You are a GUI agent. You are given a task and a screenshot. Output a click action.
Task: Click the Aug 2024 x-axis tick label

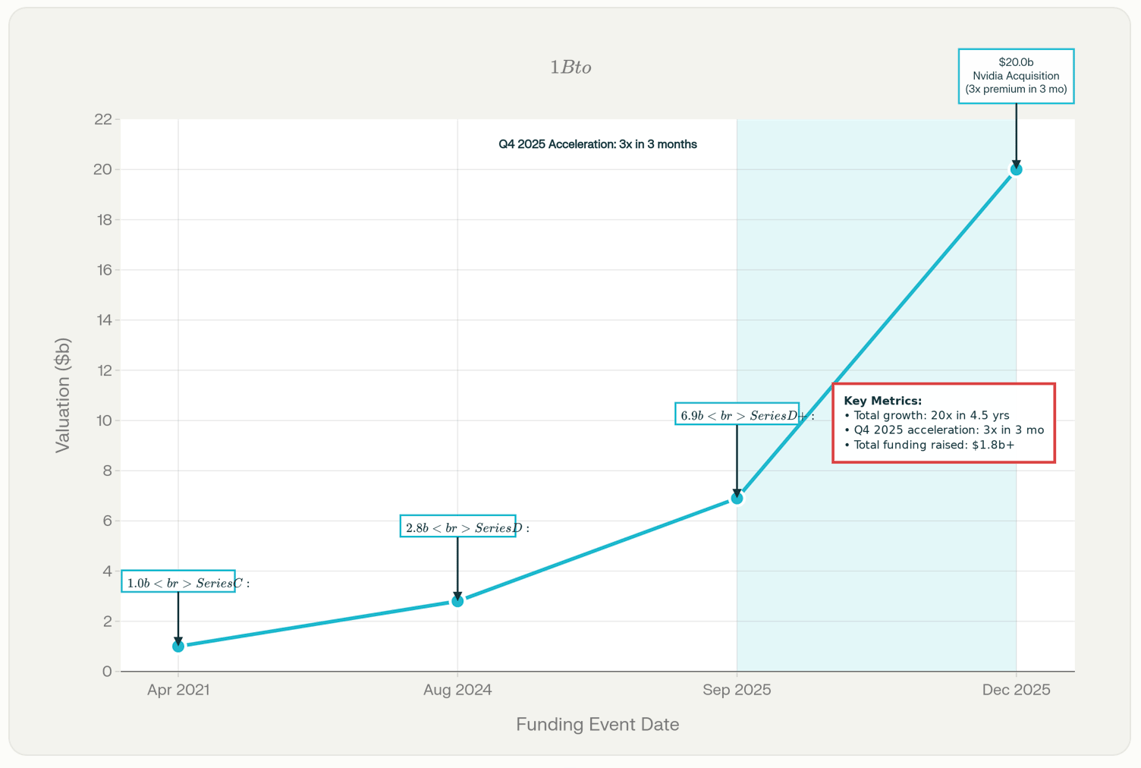point(457,690)
